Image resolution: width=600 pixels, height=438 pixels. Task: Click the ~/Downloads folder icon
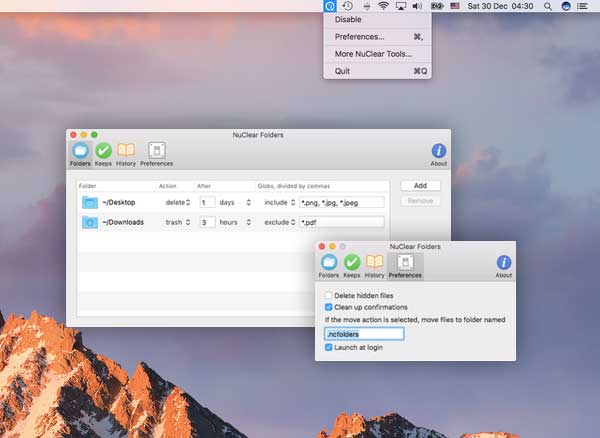tap(90, 222)
